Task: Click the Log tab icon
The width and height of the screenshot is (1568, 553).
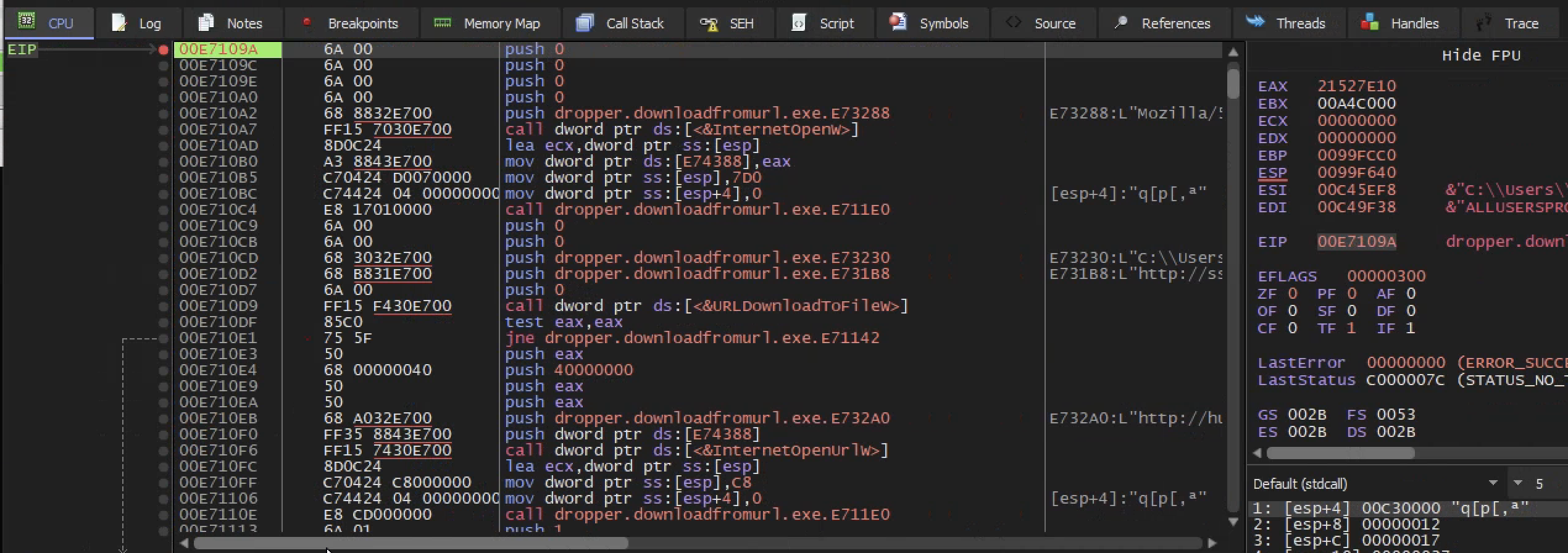Action: tap(119, 23)
